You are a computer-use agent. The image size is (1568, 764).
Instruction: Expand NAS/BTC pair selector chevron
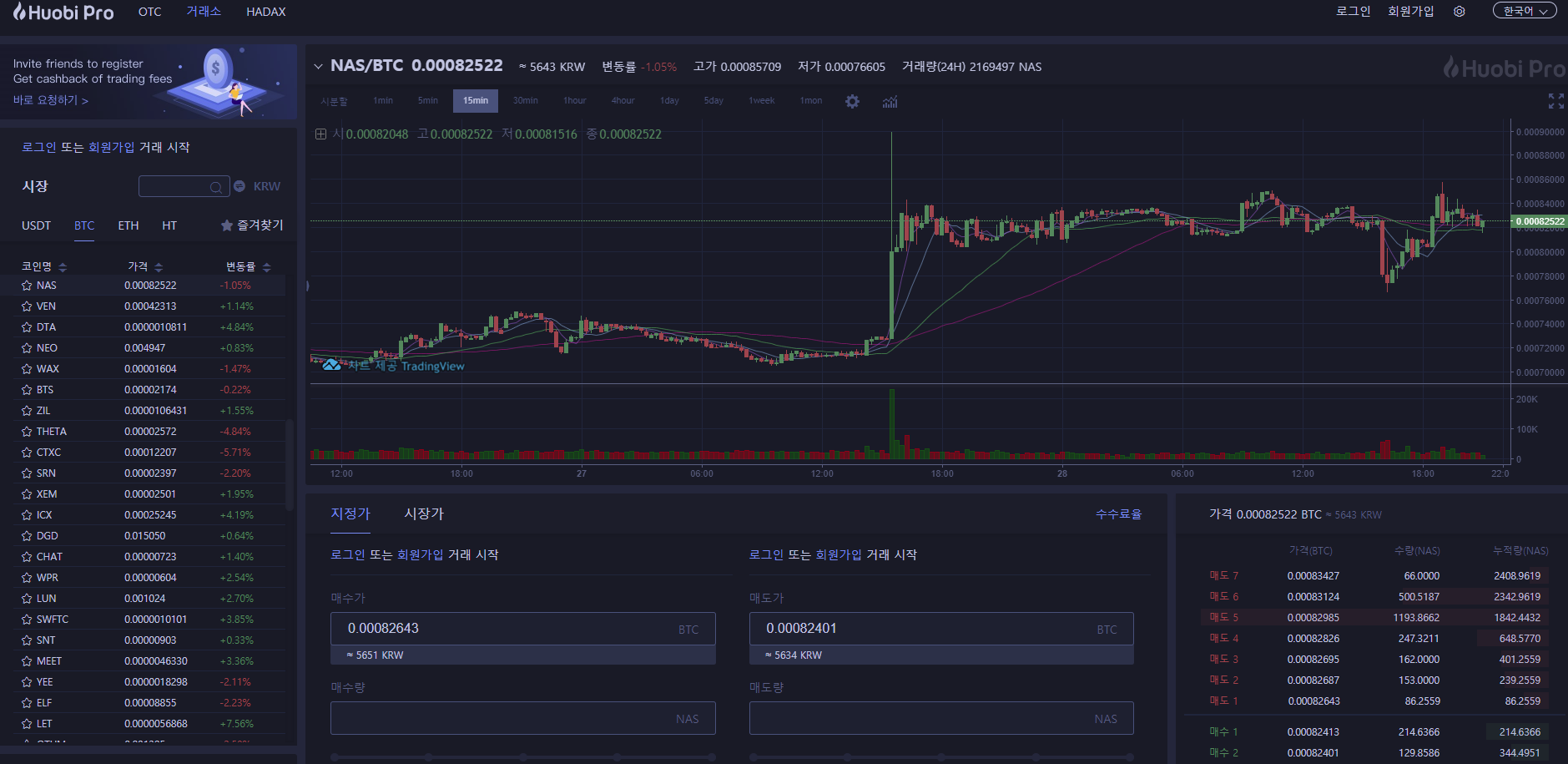(x=318, y=66)
